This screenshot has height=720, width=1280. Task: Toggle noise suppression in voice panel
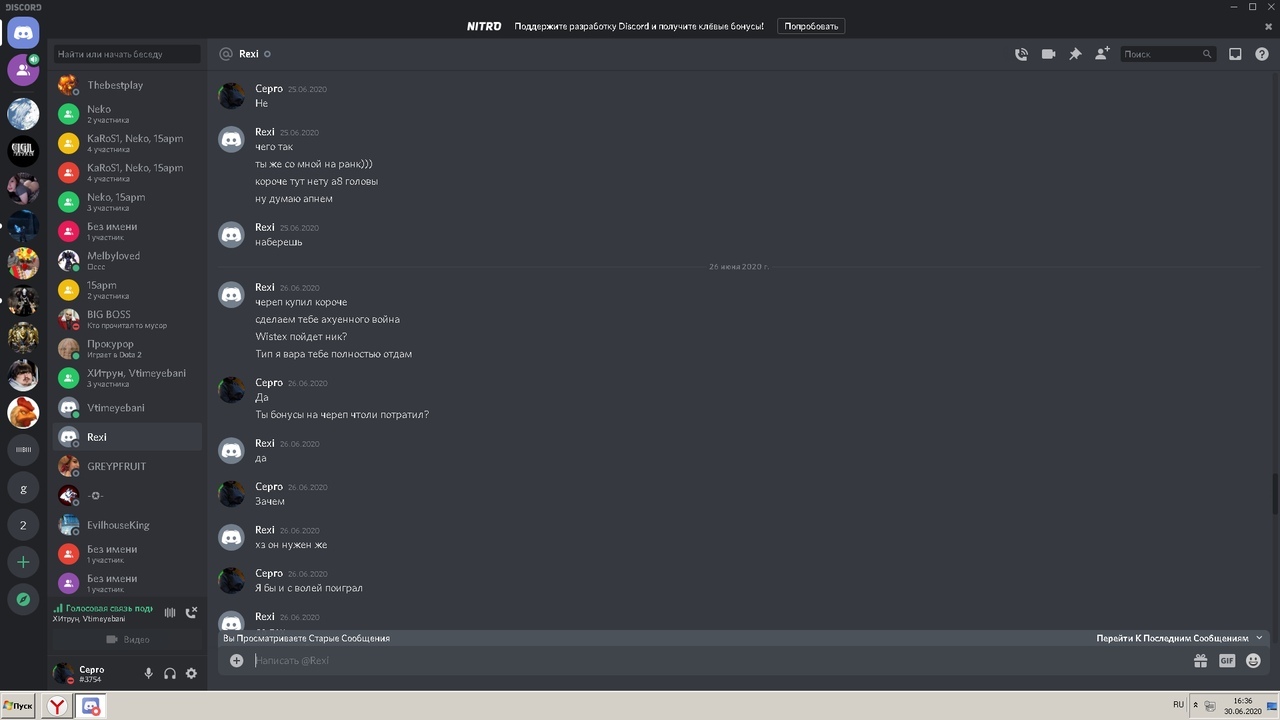(x=170, y=612)
